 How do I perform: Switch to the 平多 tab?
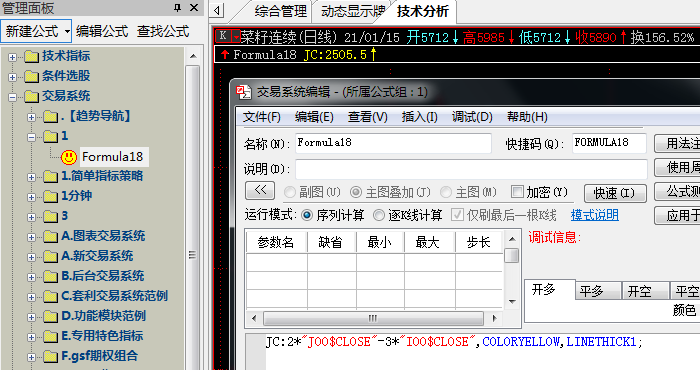[599, 291]
